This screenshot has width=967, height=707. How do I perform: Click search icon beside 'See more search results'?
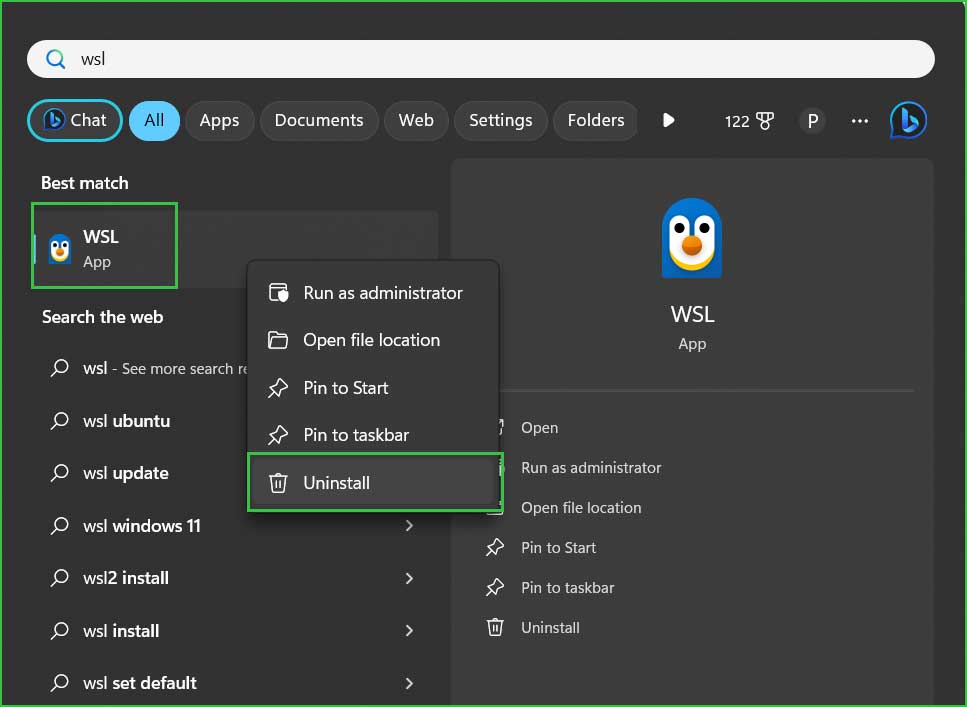pos(59,368)
